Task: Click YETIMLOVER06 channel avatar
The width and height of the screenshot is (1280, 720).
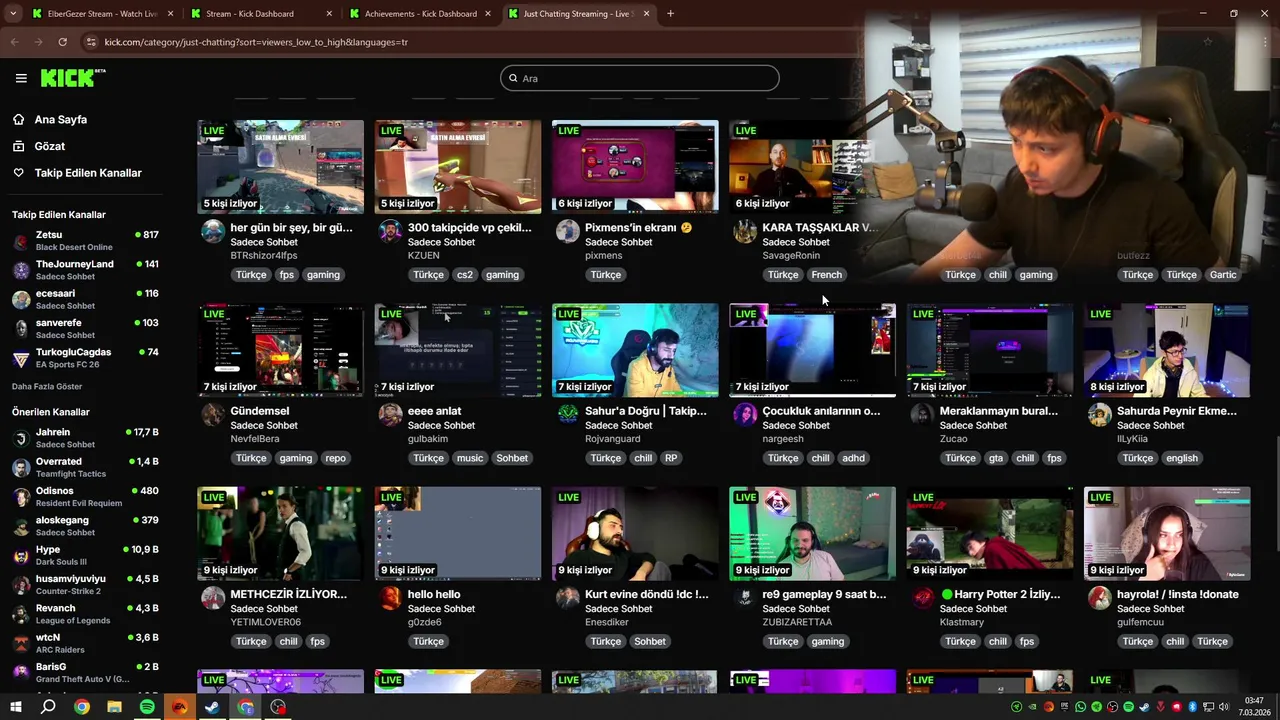Action: point(213,598)
